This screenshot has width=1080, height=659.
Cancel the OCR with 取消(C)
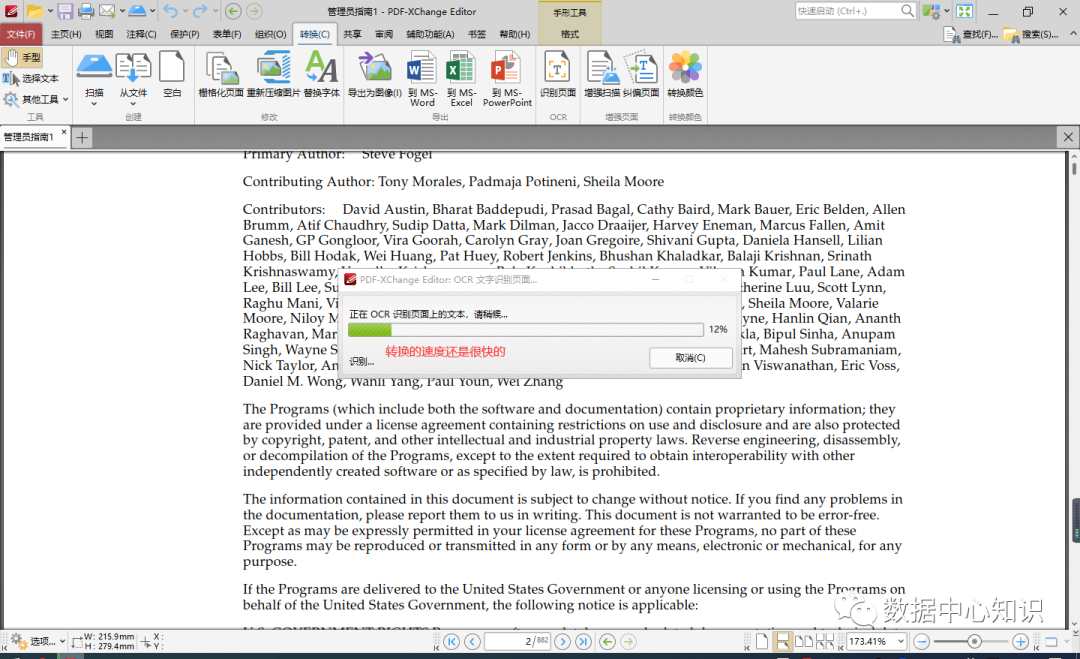pyautogui.click(x=690, y=357)
